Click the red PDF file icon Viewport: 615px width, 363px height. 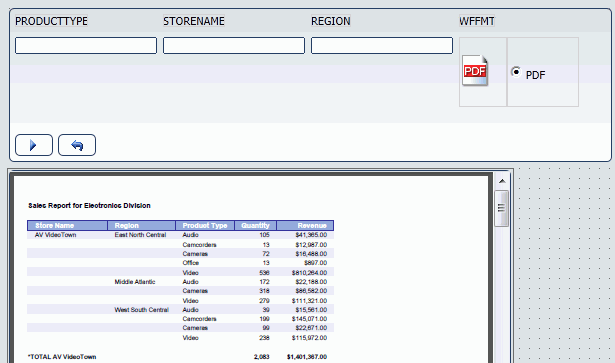tap(475, 71)
